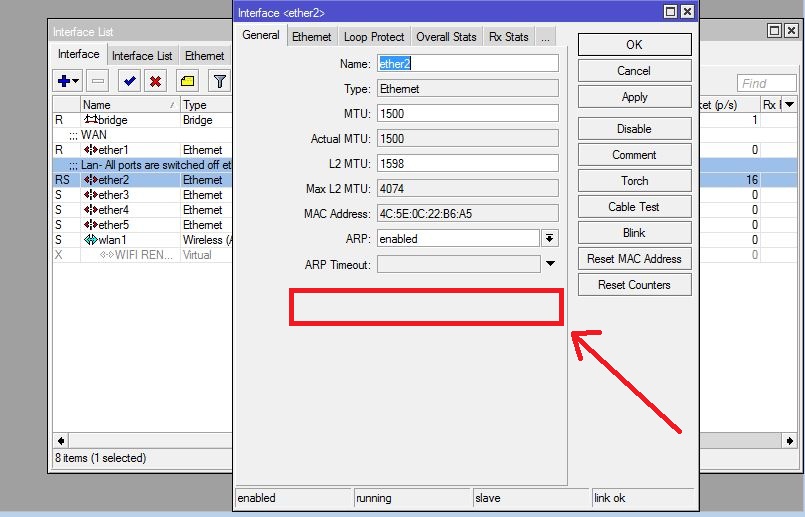The height and width of the screenshot is (517, 805).
Task: Open the Loop Protect tab
Action: [x=374, y=37]
